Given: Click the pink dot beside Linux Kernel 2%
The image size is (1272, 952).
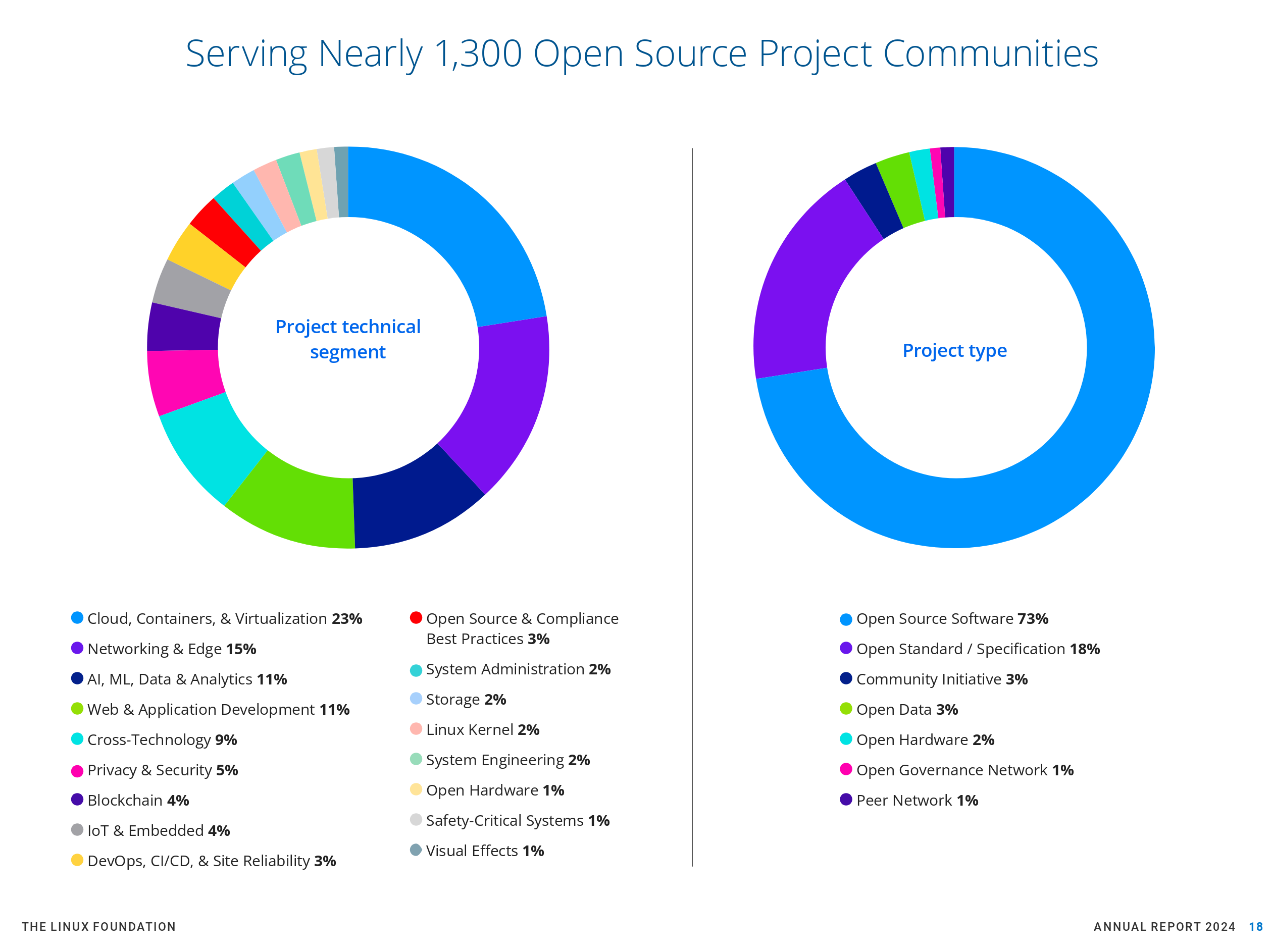Looking at the screenshot, I should 416,728.
